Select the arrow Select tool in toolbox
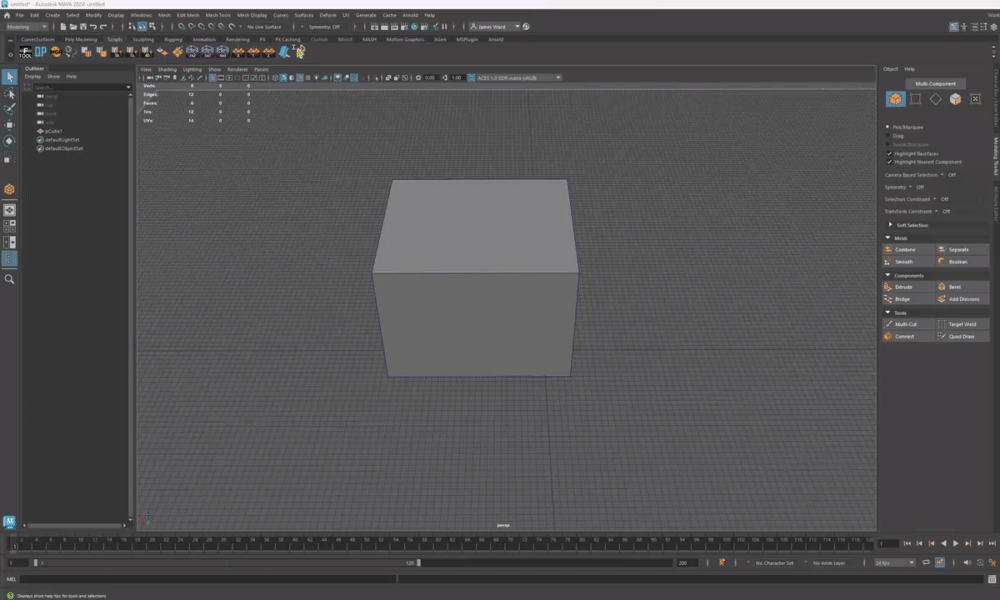The width and height of the screenshot is (1000, 600). [9, 77]
